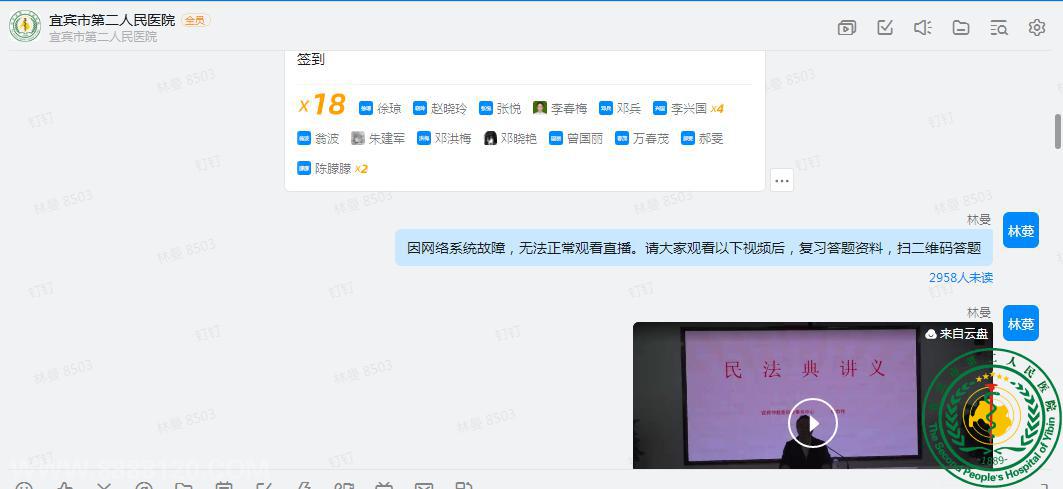
Task: Open the group files folder icon
Action: click(x=961, y=28)
